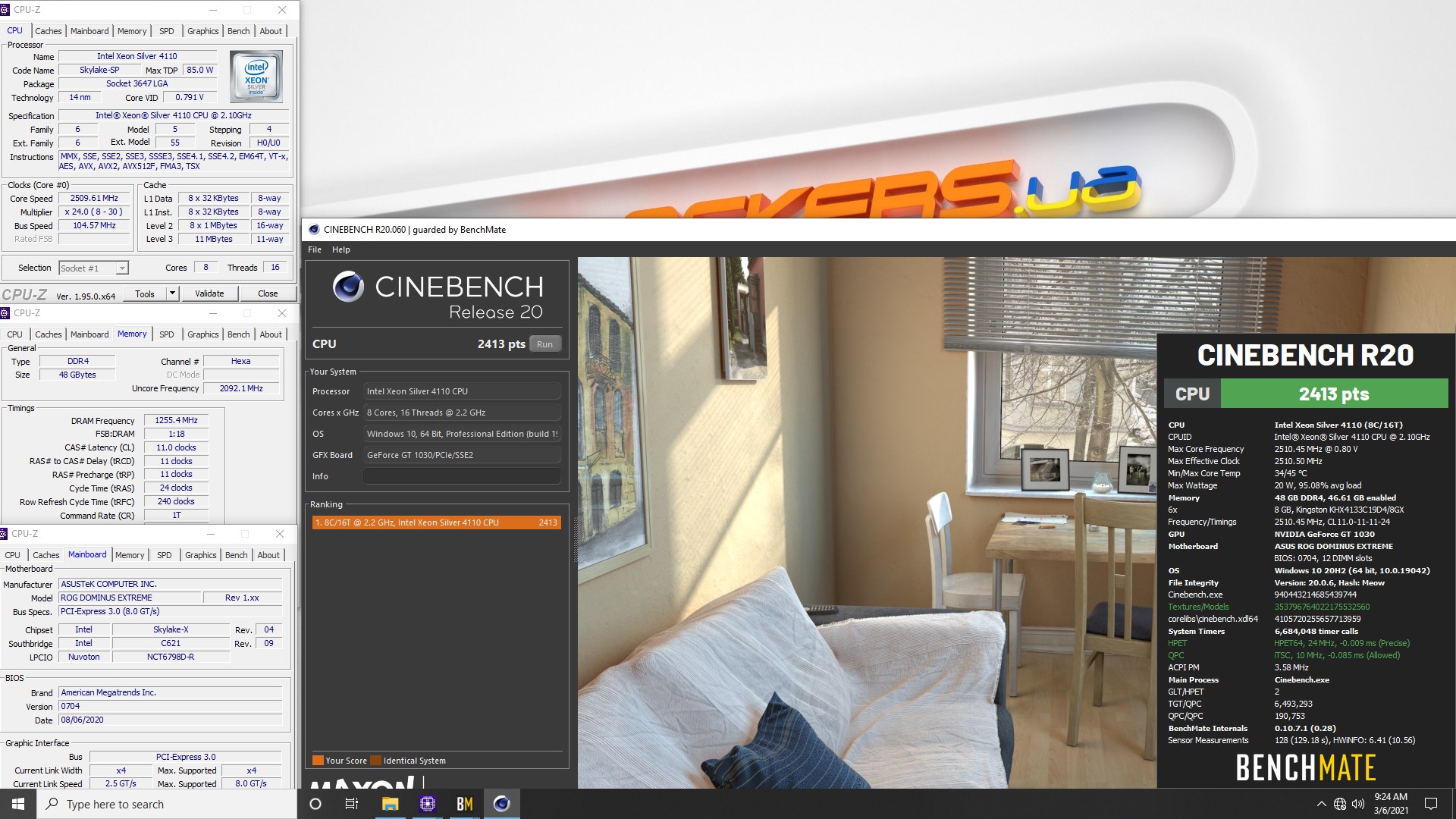Click the Multiplier value x 24.0
Viewport: 1456px width, 819px height.
tap(95, 212)
